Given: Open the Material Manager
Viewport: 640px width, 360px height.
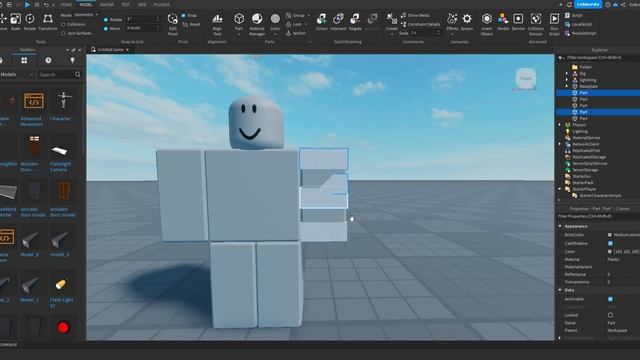Looking at the screenshot, I should coord(257,24).
